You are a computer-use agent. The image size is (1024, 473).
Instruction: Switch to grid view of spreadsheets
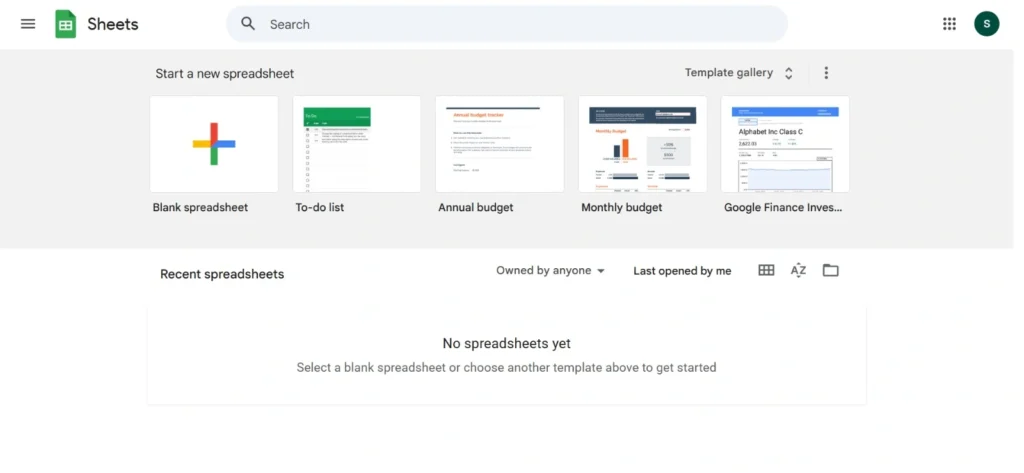coord(766,270)
